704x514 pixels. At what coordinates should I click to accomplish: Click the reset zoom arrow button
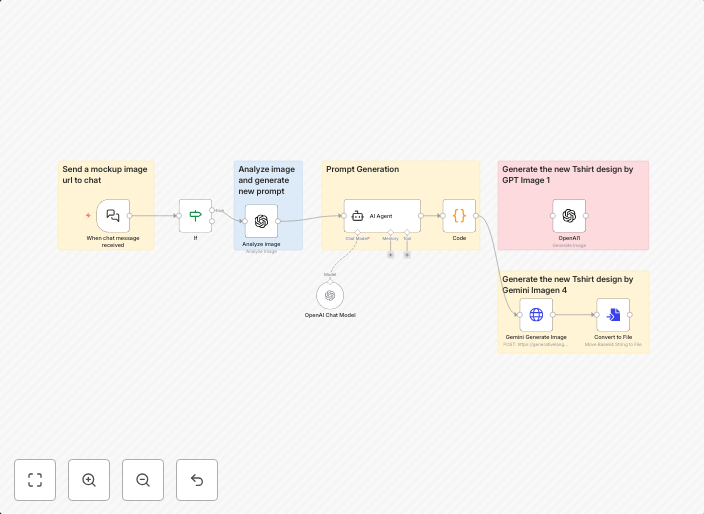(197, 480)
